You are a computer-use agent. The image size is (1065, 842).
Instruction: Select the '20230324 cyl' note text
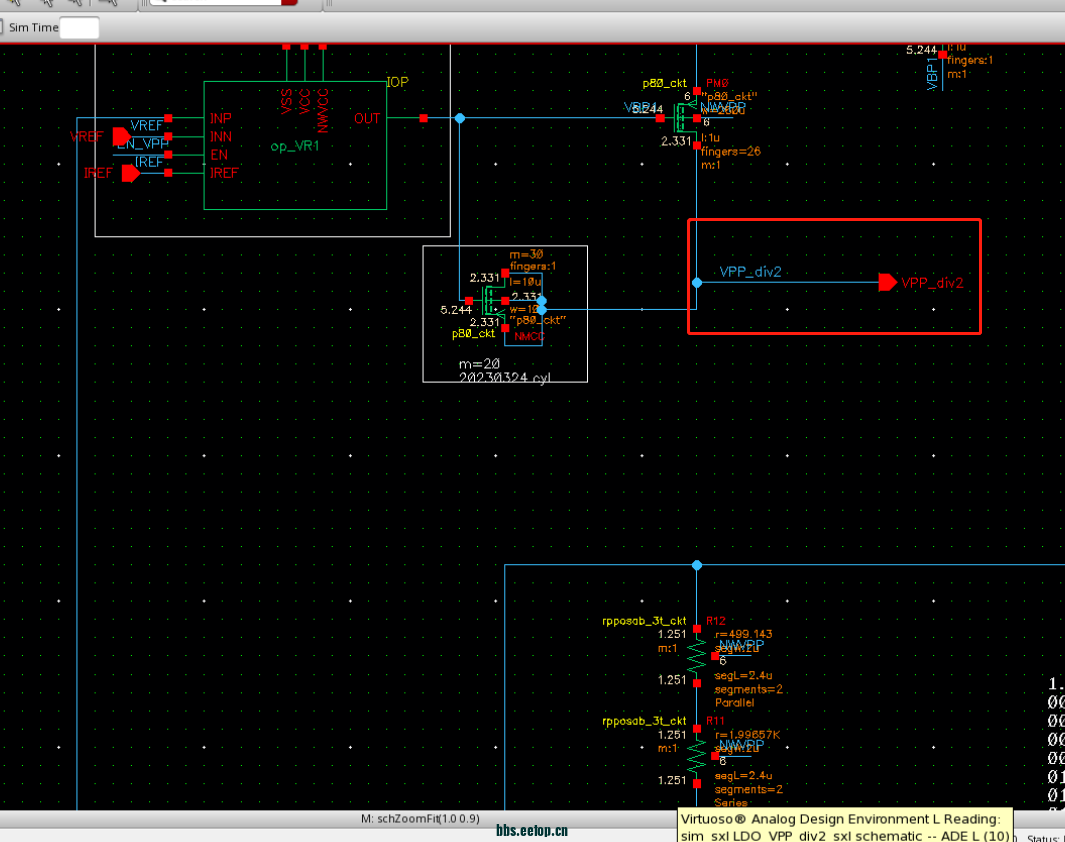click(504, 377)
